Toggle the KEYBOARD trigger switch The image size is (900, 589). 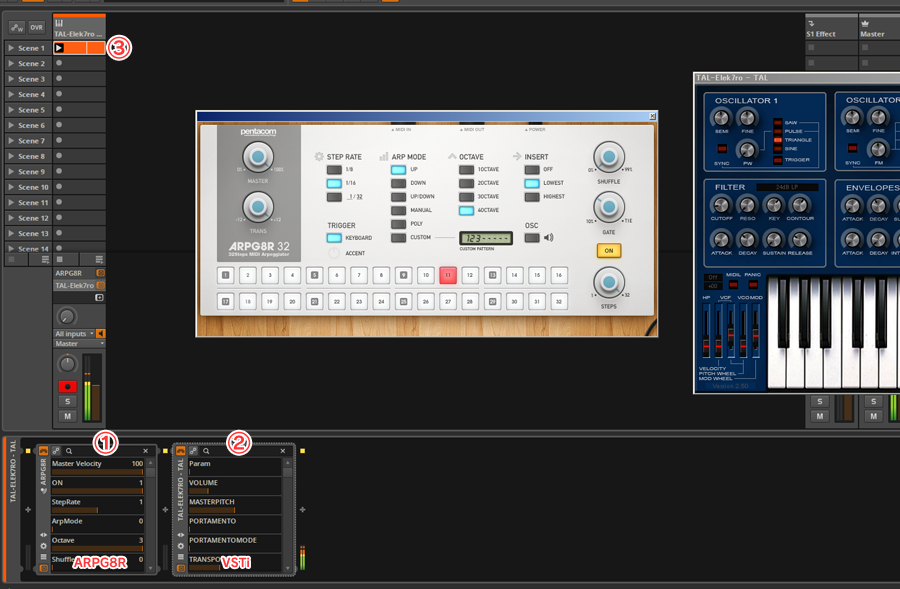334,238
